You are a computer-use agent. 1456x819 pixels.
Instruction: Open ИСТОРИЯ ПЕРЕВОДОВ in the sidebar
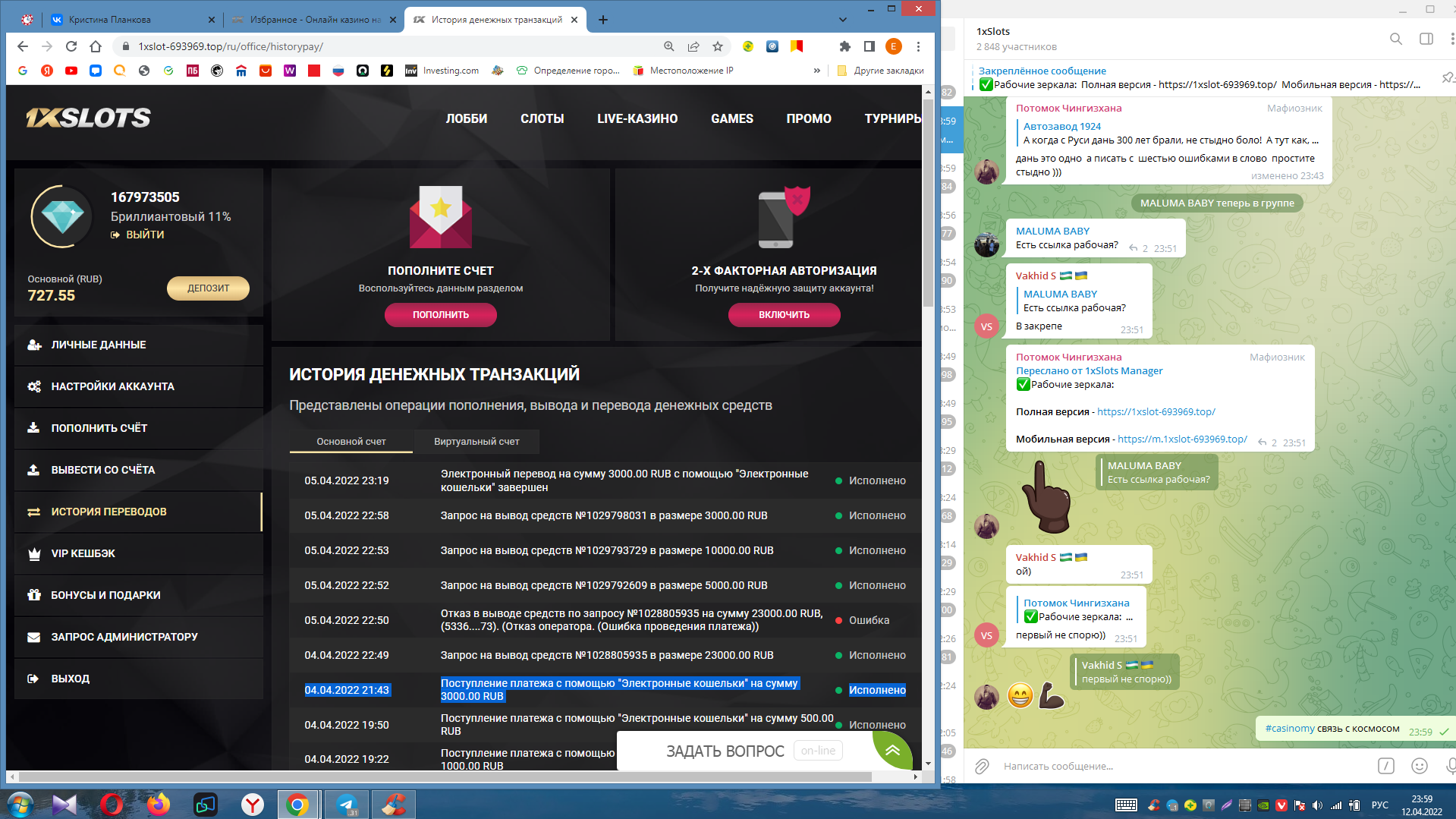138,512
